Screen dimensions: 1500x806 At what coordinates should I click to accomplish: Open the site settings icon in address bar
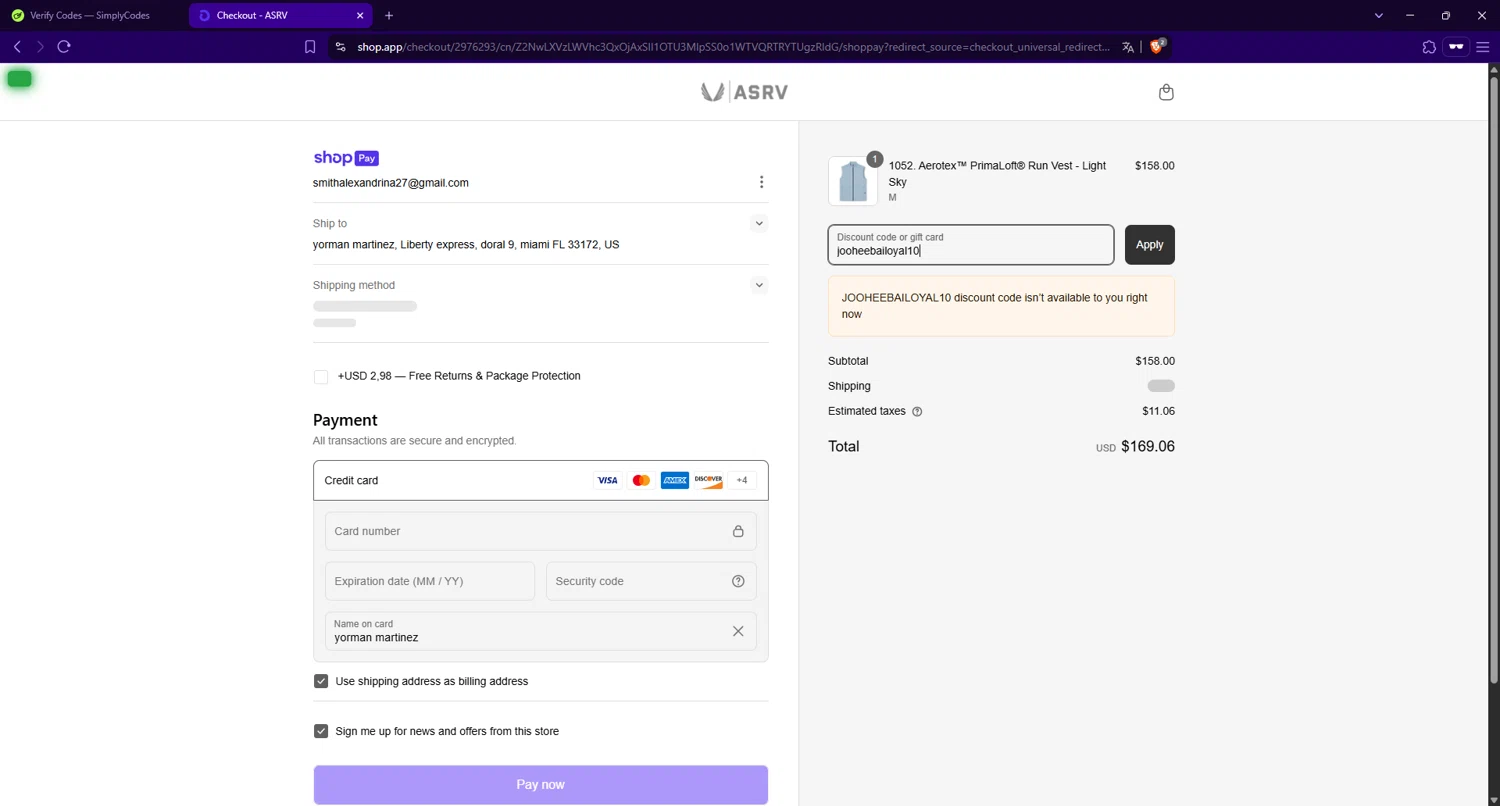[340, 47]
